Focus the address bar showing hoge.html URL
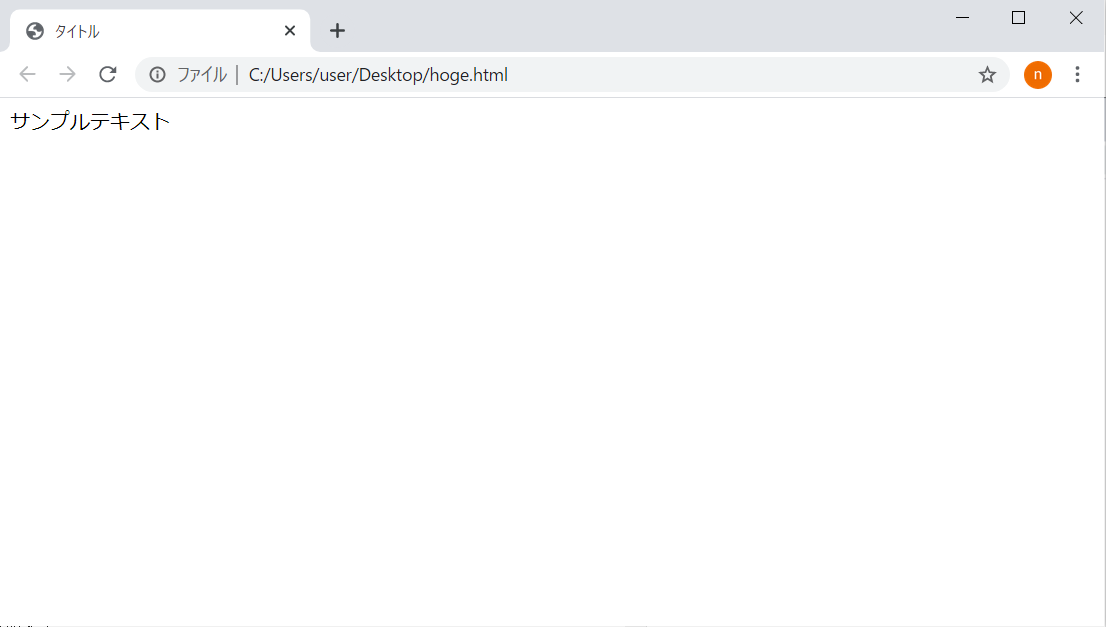 [x=572, y=75]
